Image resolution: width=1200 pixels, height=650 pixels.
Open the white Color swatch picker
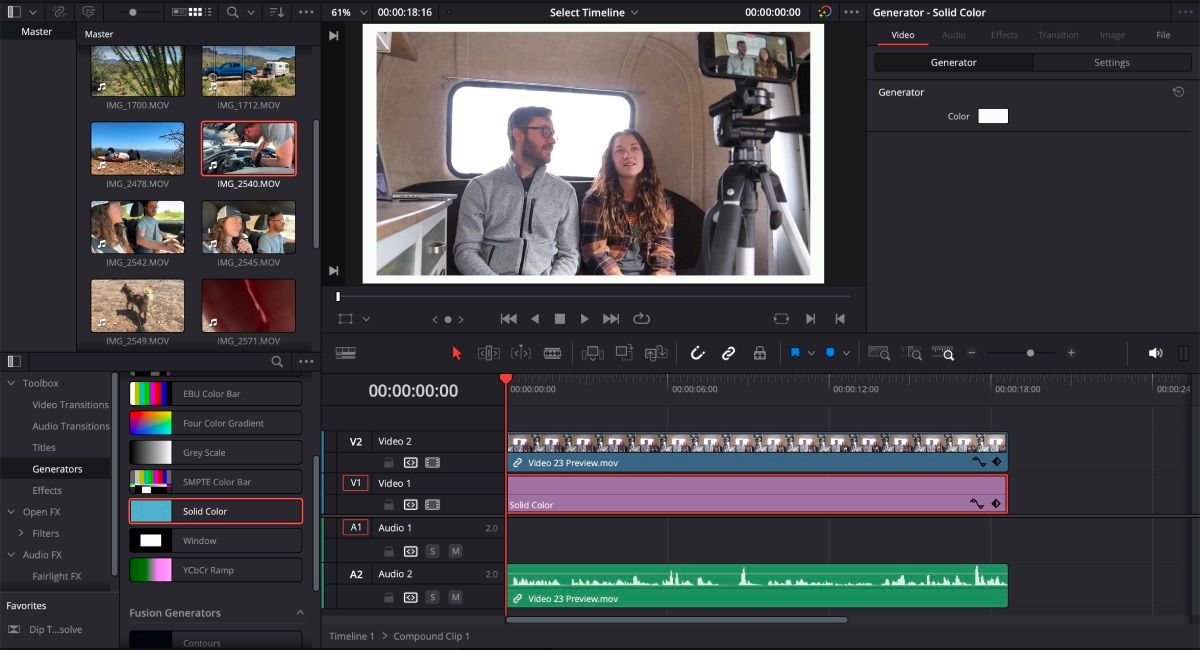pyautogui.click(x=993, y=116)
